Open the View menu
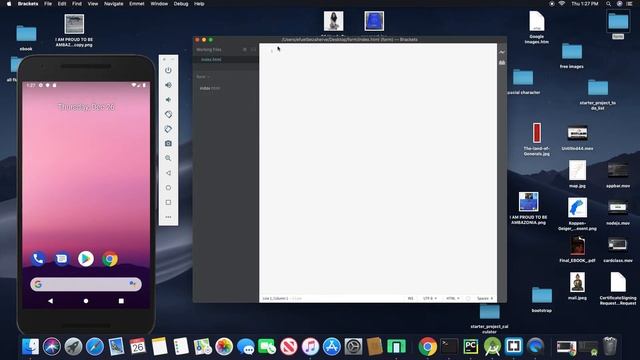Viewport: 640px width, 360px height. pos(93,4)
